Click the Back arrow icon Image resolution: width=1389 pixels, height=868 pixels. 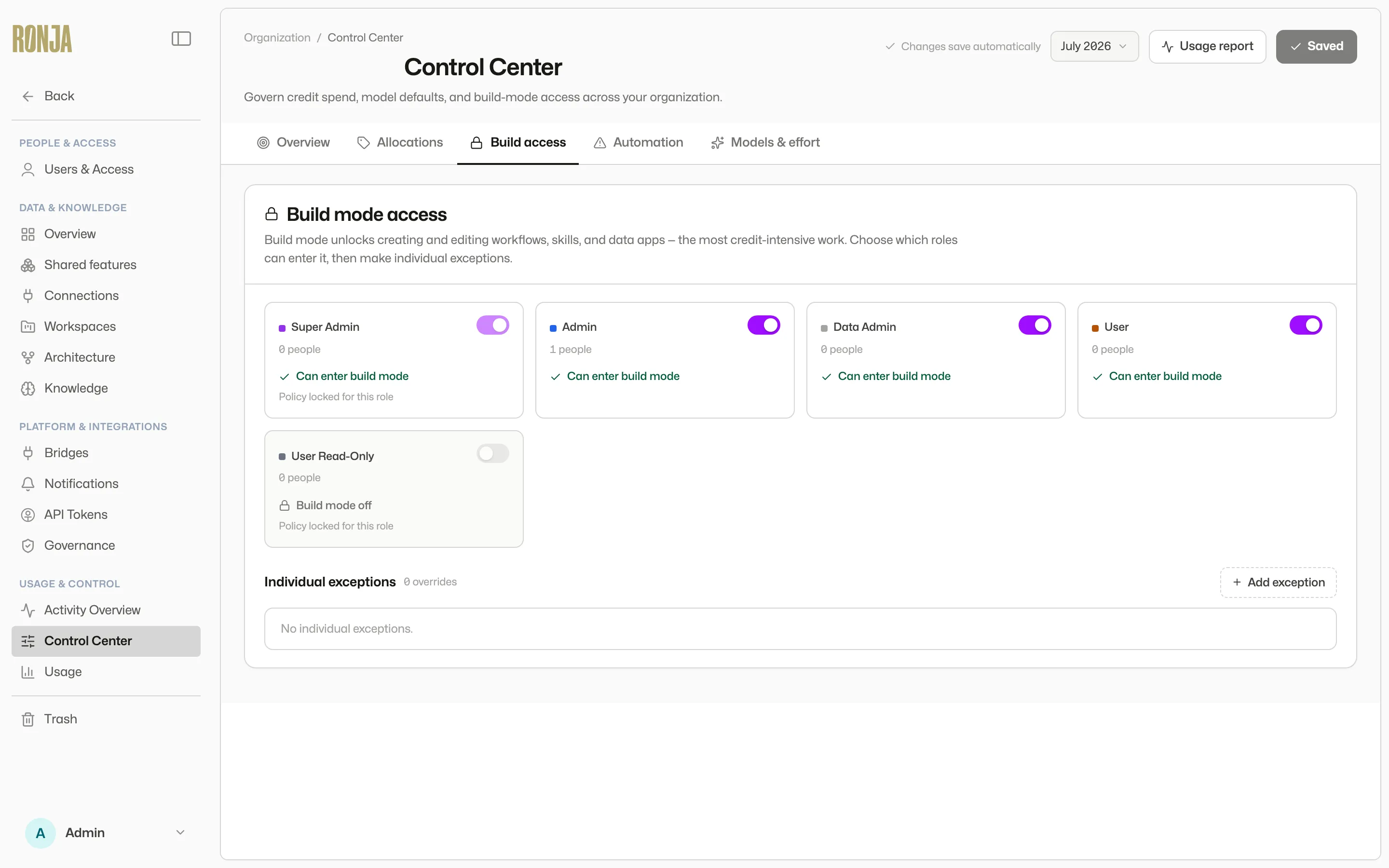[27, 96]
